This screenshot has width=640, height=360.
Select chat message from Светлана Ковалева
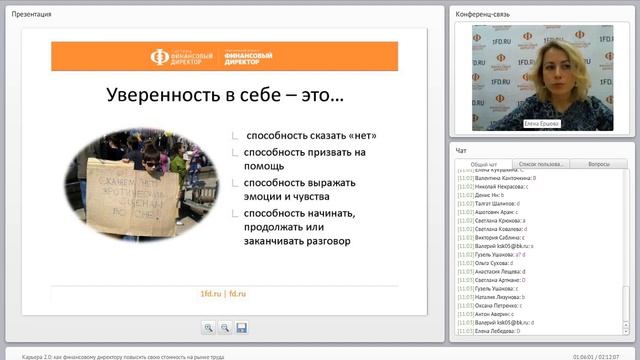pyautogui.click(x=492, y=229)
